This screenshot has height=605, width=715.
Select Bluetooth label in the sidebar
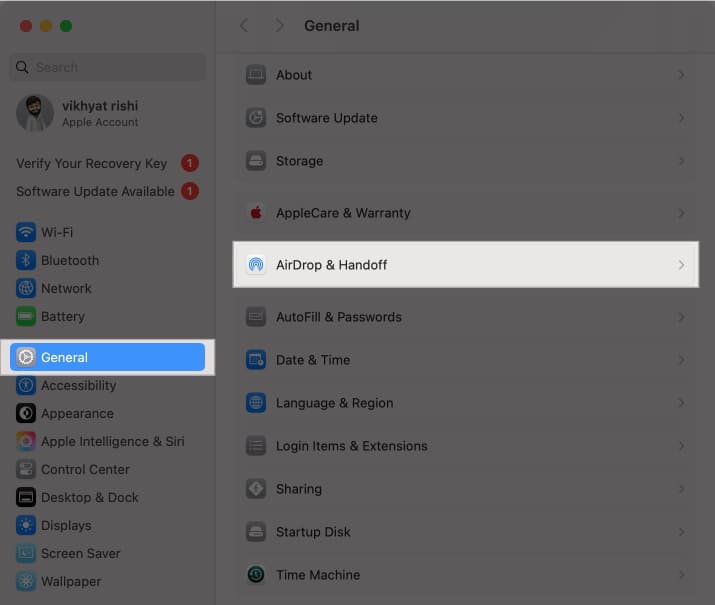click(x=70, y=260)
